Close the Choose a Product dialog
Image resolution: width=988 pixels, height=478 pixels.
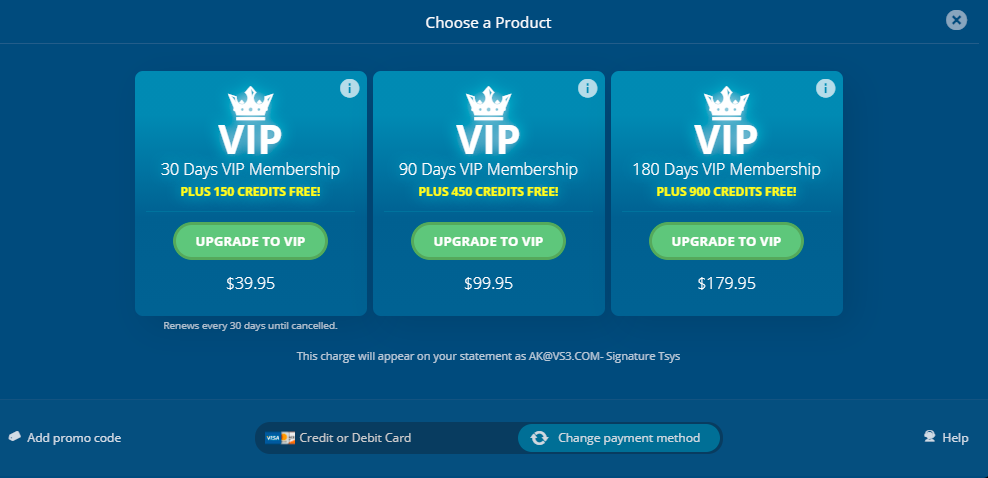[957, 20]
